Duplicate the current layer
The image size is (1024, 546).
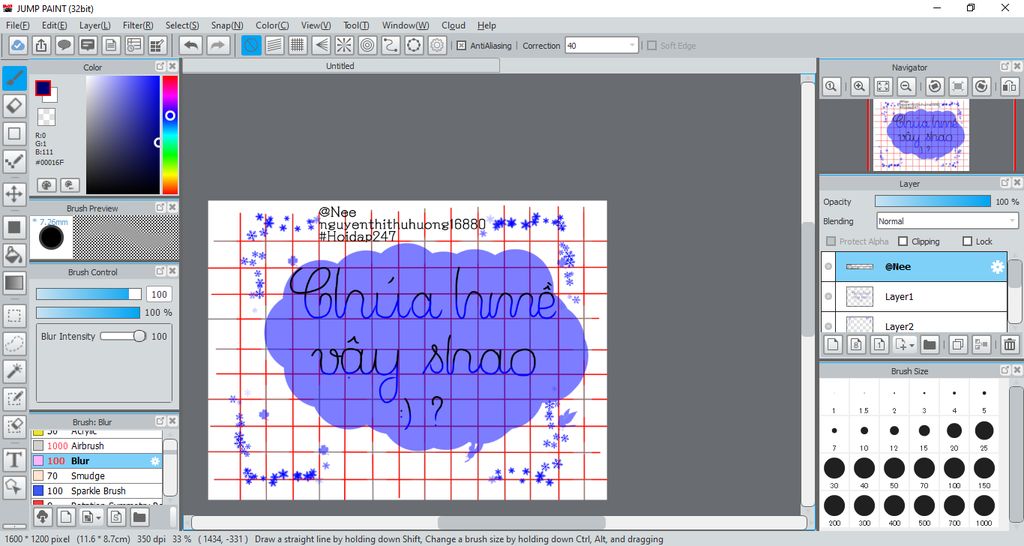tap(958, 344)
